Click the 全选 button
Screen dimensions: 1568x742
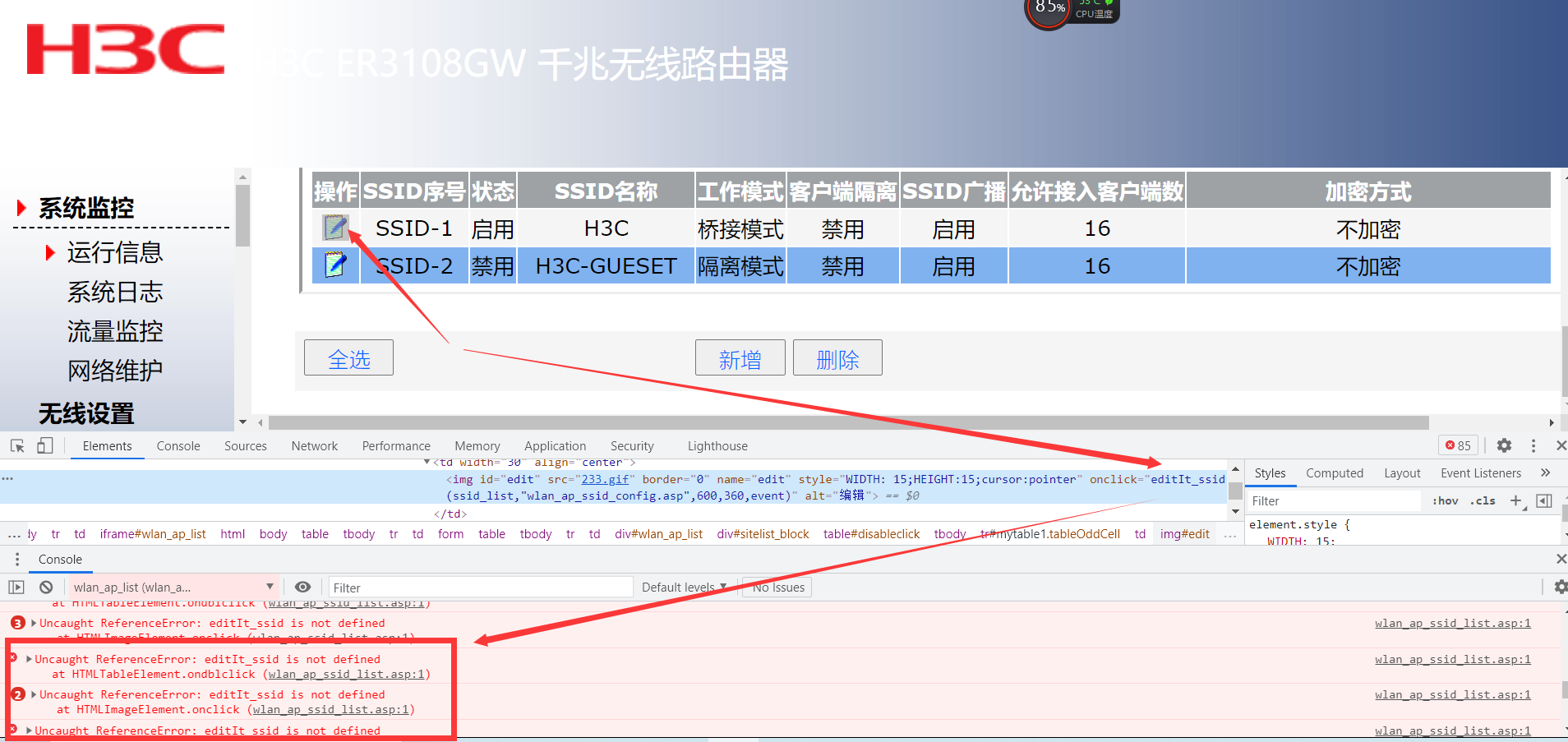(x=348, y=357)
